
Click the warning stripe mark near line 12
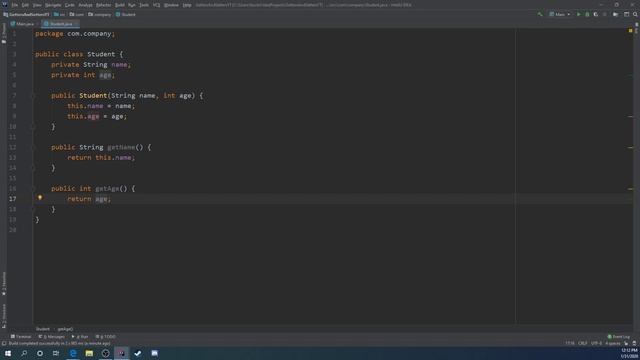point(630,147)
